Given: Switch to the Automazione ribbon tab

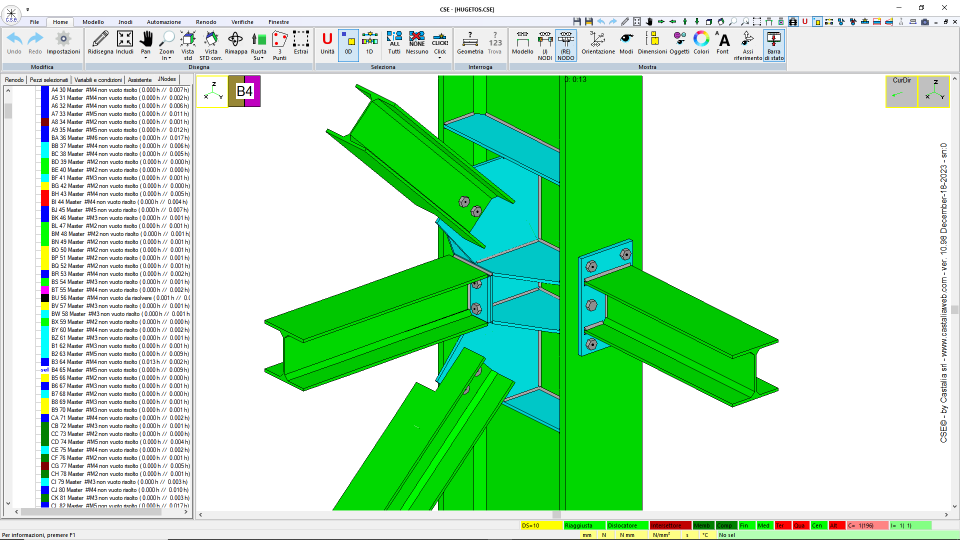Looking at the screenshot, I should click(x=163, y=22).
